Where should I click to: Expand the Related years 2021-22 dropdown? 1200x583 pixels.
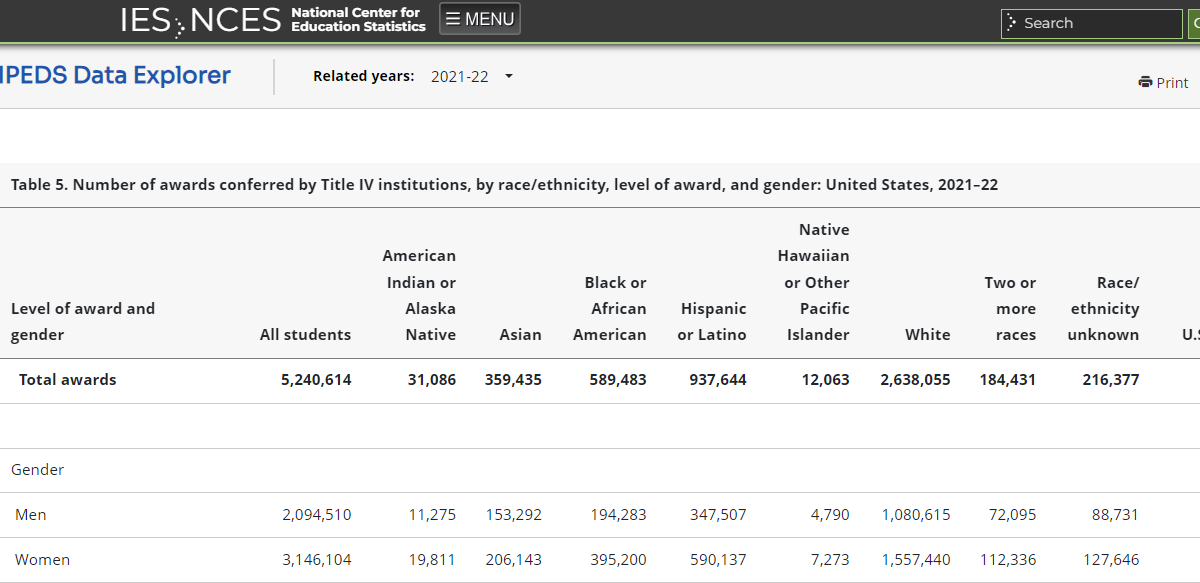(x=471, y=76)
